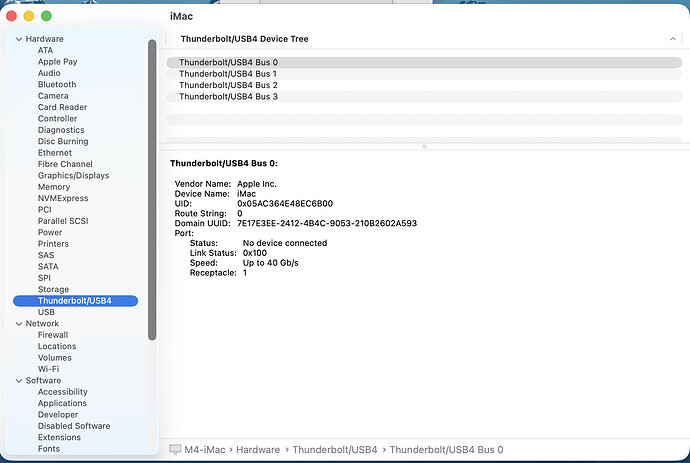Click the M4-iMac computer icon in path bar
The height and width of the screenshot is (463, 690).
tap(175, 449)
